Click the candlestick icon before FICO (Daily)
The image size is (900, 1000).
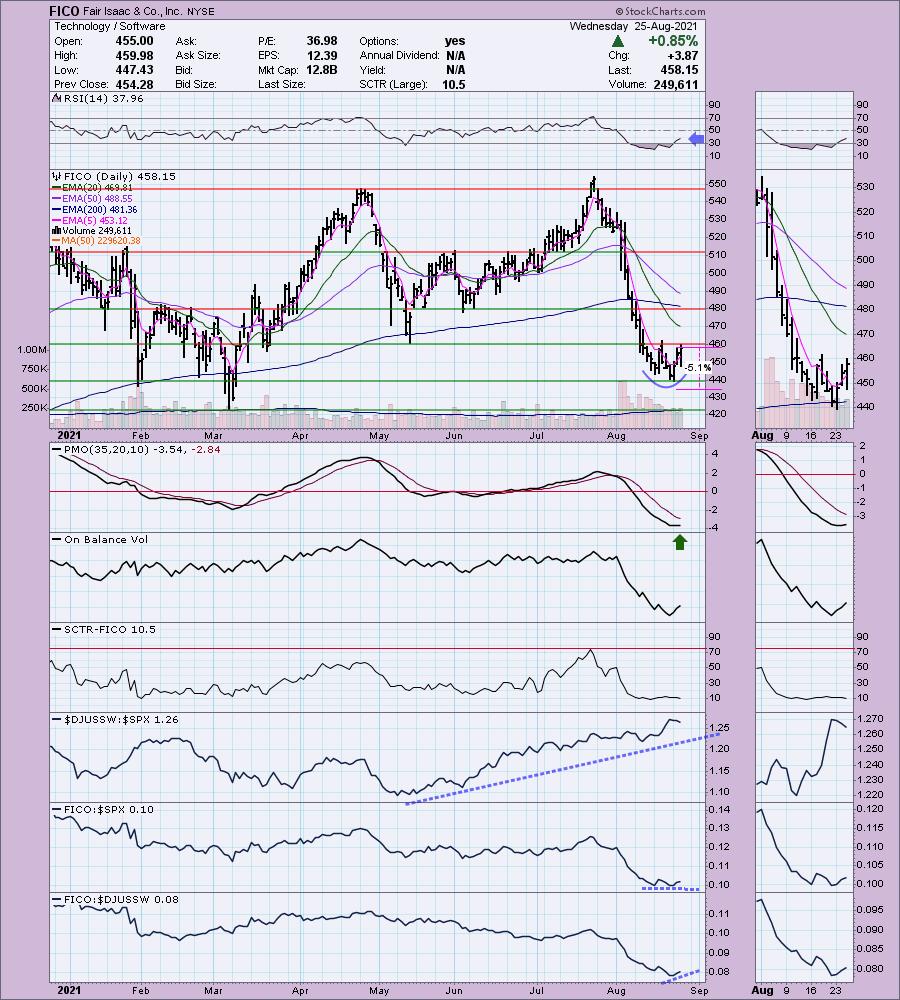click(x=57, y=176)
